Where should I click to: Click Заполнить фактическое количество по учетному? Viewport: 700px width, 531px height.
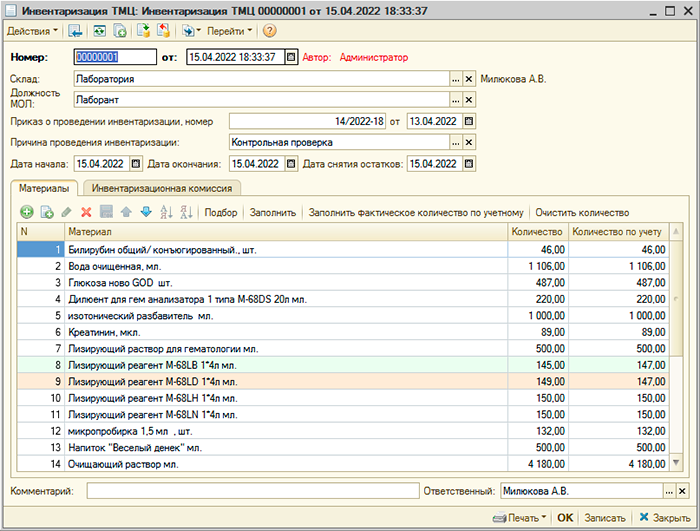416,212
